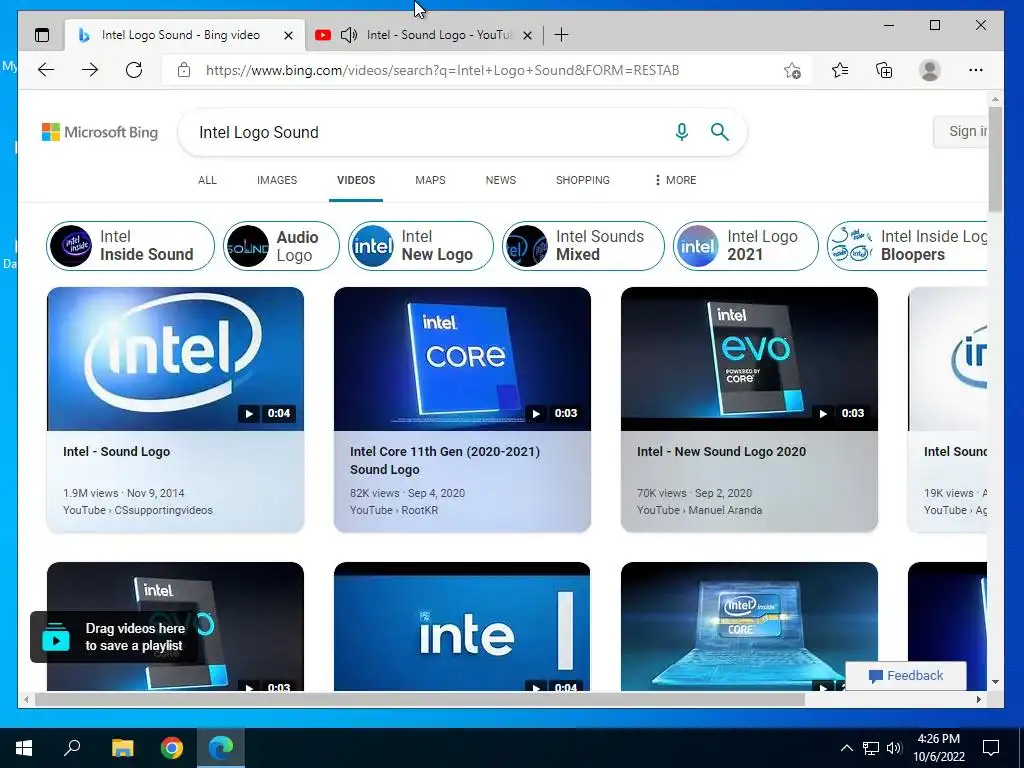This screenshot has width=1024, height=768.
Task: Close the YouTube Intel Sound Logo tab
Action: (528, 35)
